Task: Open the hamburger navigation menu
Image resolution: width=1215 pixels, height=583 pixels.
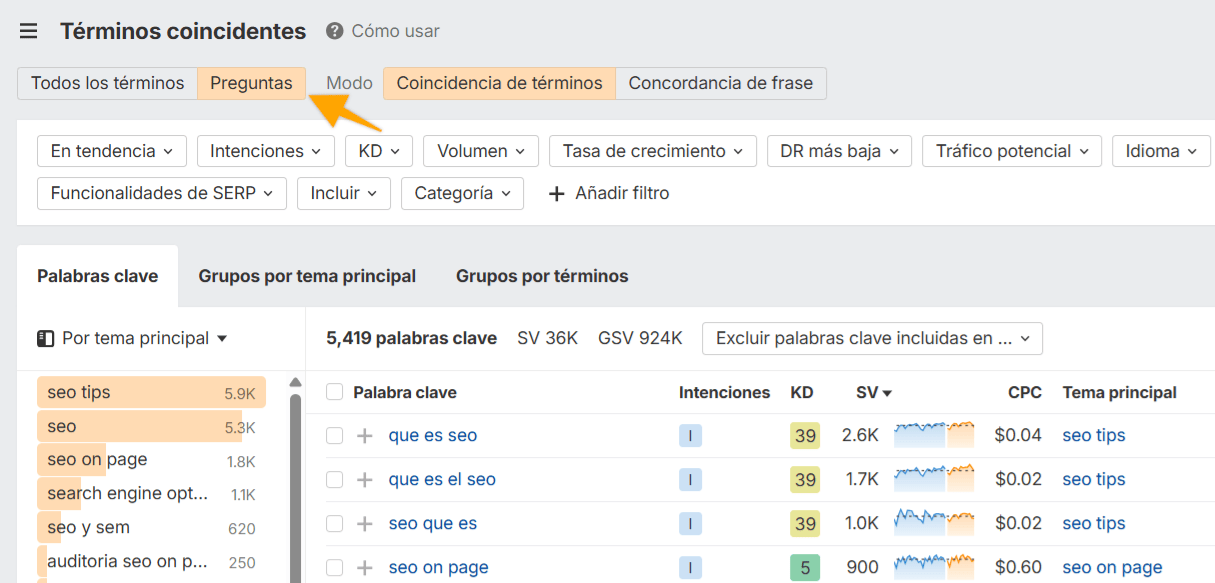Action: pos(29,32)
